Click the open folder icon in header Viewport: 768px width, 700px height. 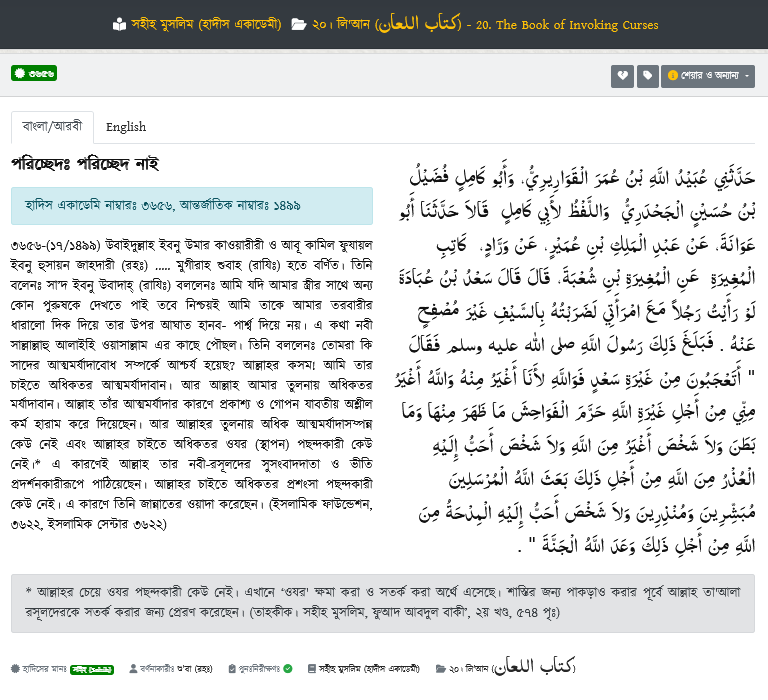pos(298,23)
